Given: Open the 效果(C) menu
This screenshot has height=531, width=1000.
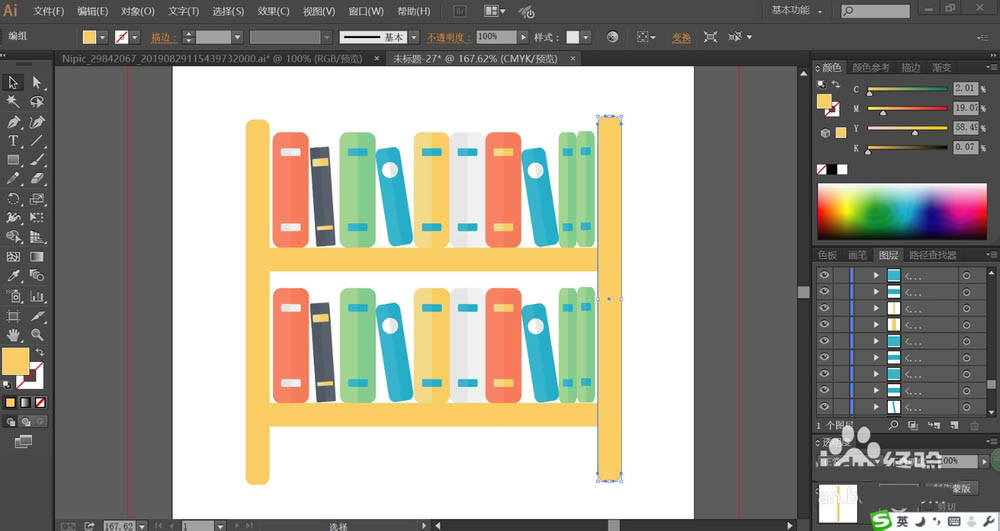Looking at the screenshot, I should (x=273, y=11).
